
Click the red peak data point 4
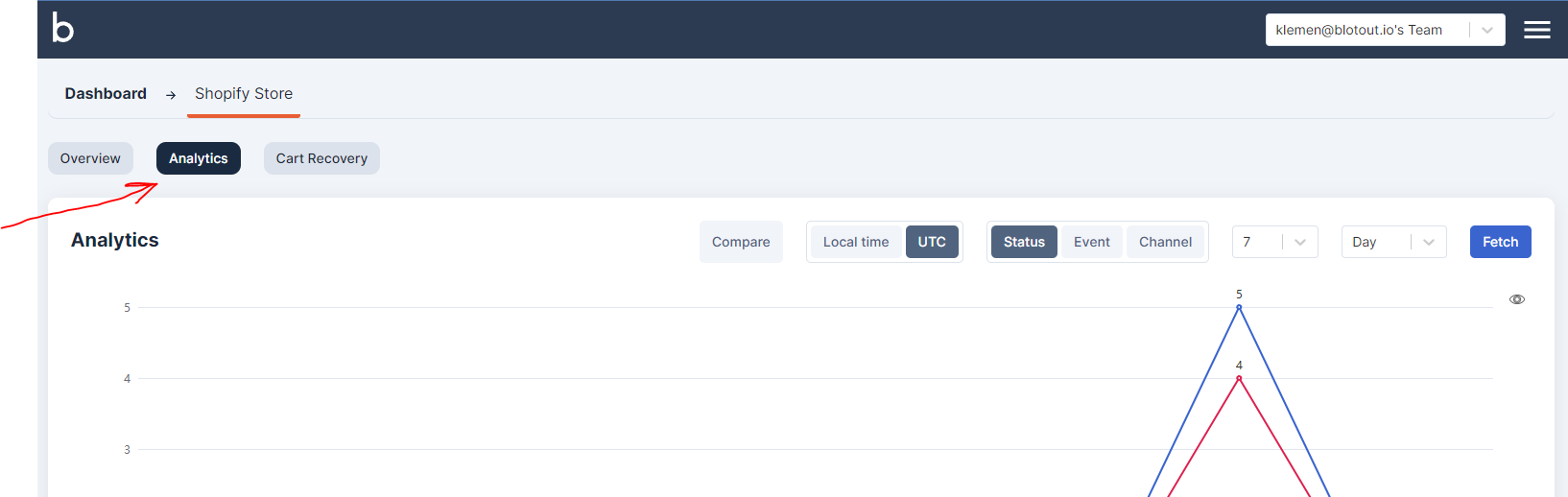click(x=1239, y=378)
